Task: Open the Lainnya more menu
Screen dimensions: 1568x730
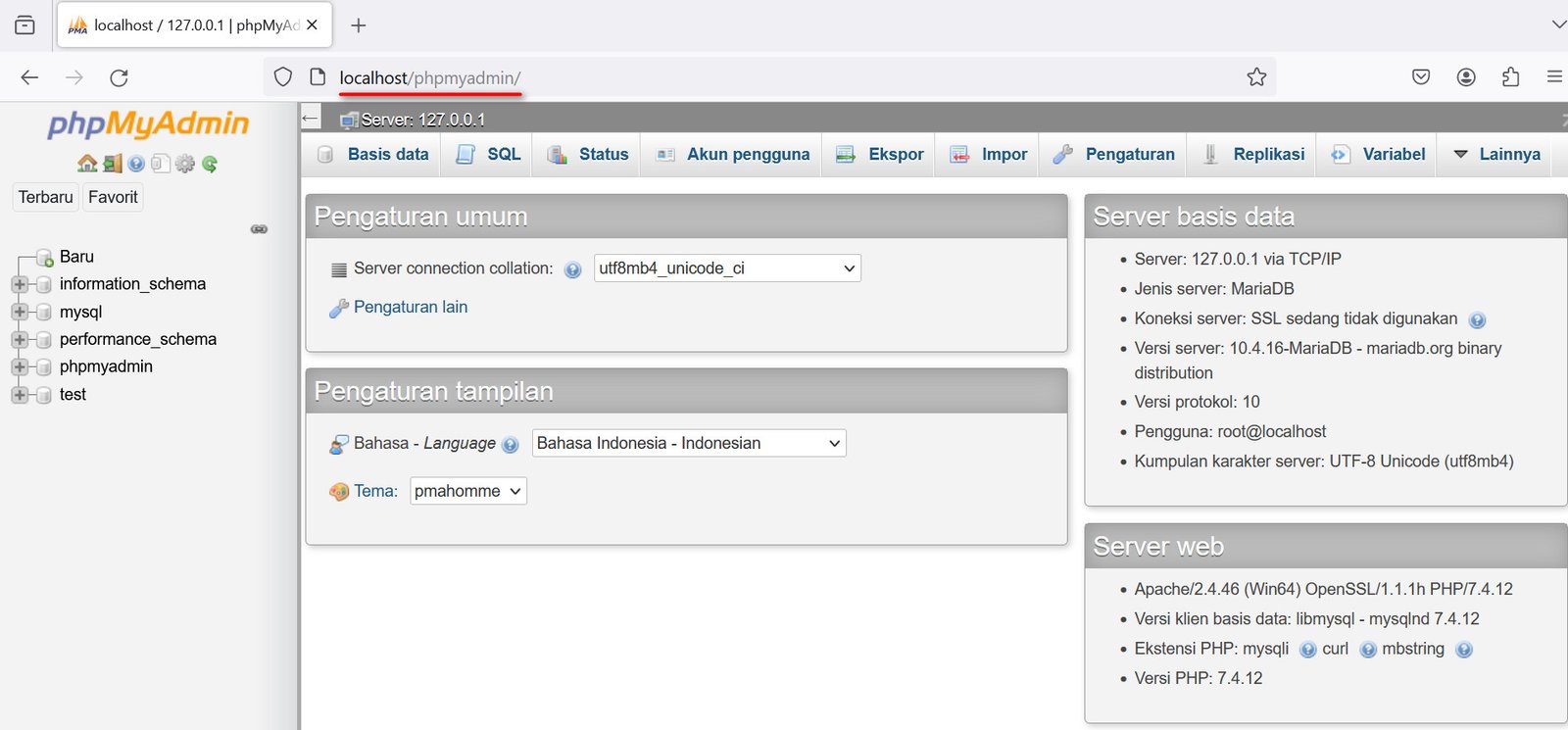Action: [1496, 155]
